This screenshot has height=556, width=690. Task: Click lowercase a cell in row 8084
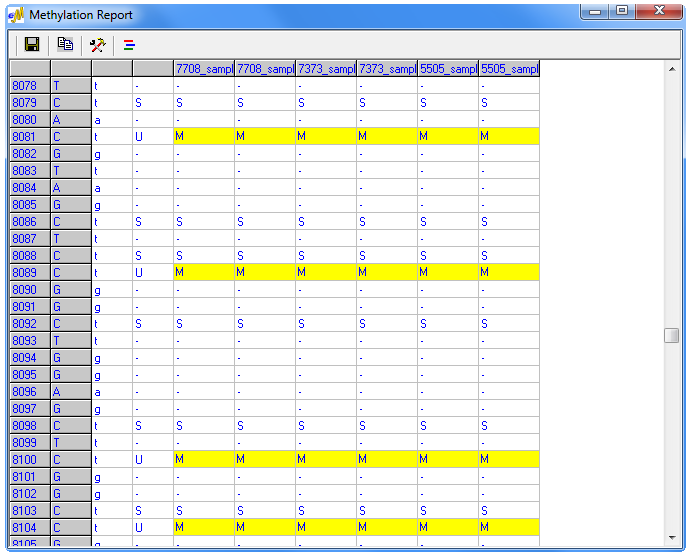112,188
